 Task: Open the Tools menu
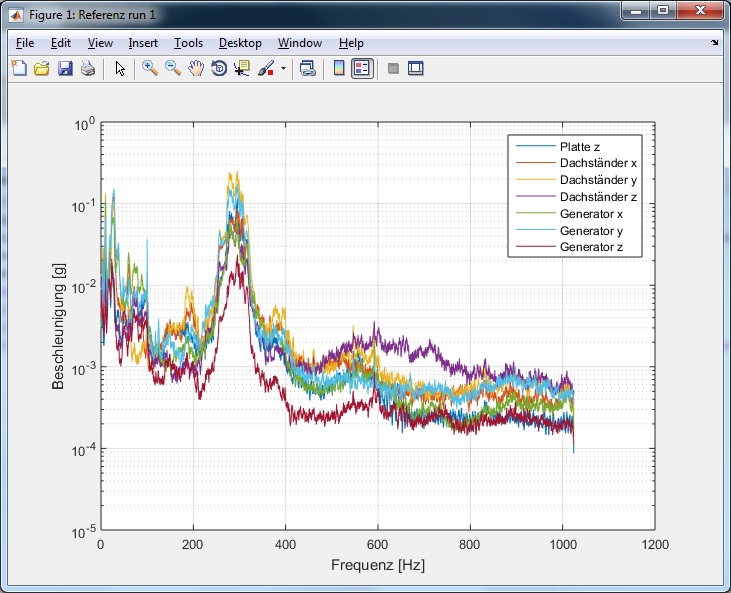[188, 43]
